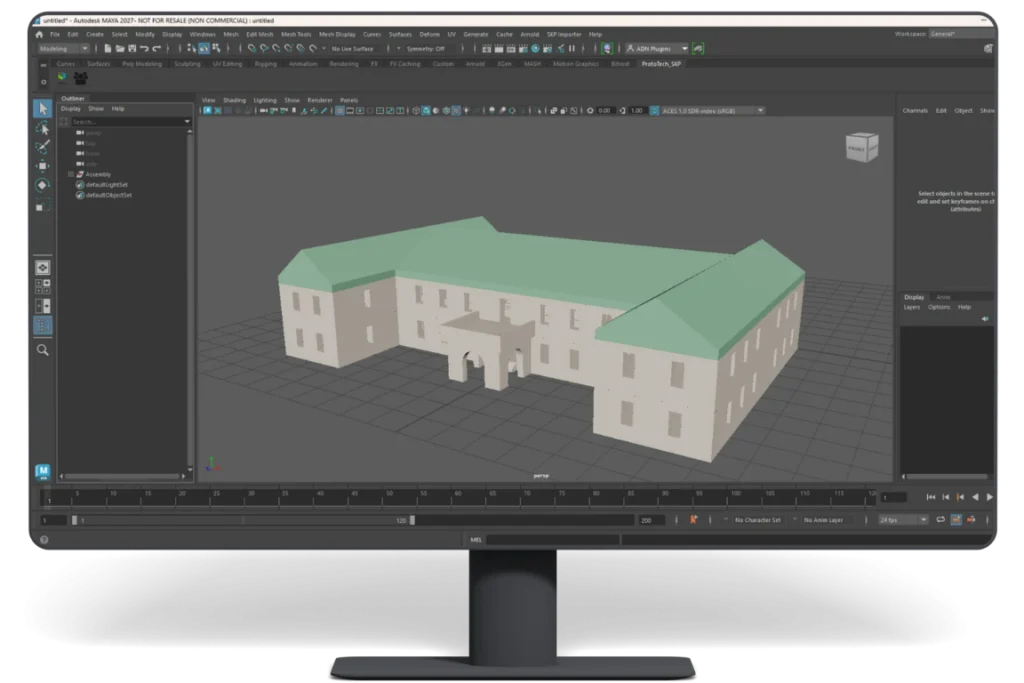The width and height of the screenshot is (1024, 683).
Task: Go to start of playback range
Action: pyautogui.click(x=931, y=498)
